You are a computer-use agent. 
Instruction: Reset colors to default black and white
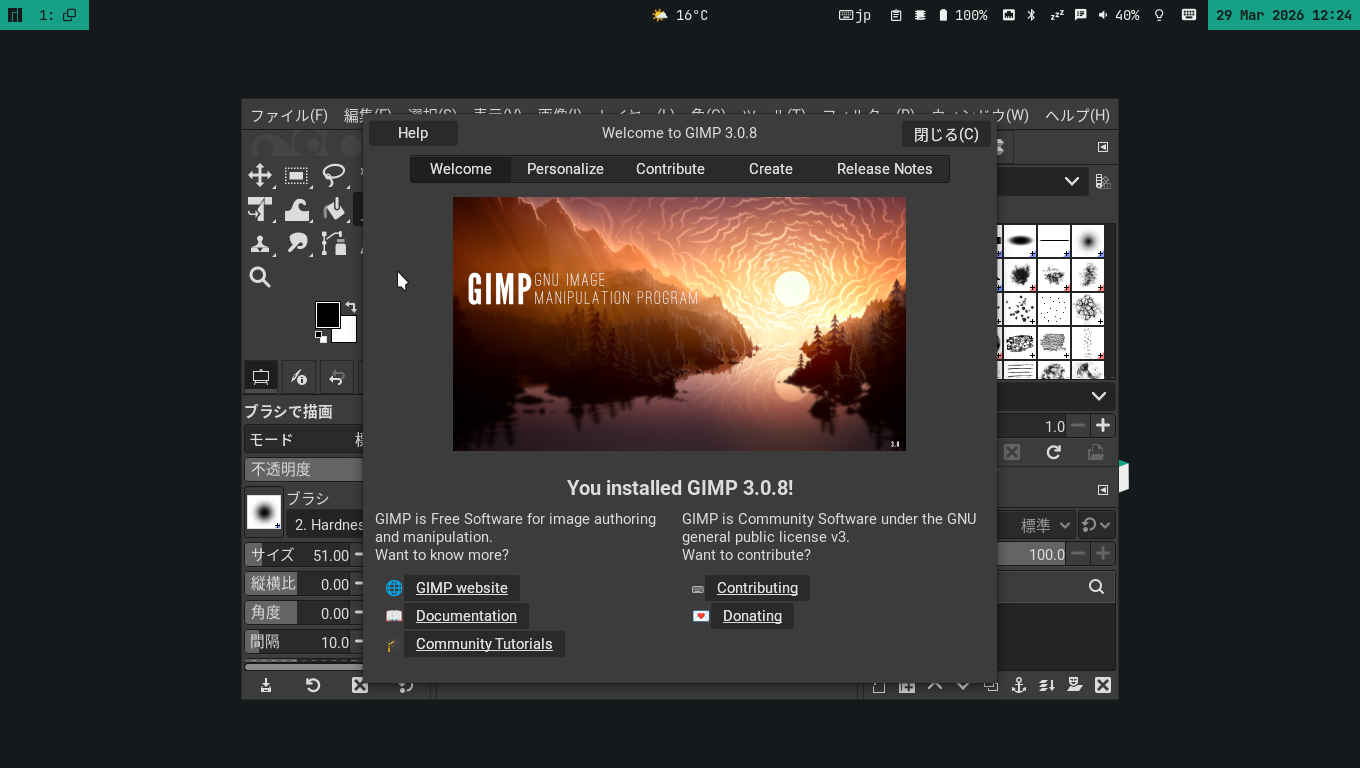tap(320, 338)
